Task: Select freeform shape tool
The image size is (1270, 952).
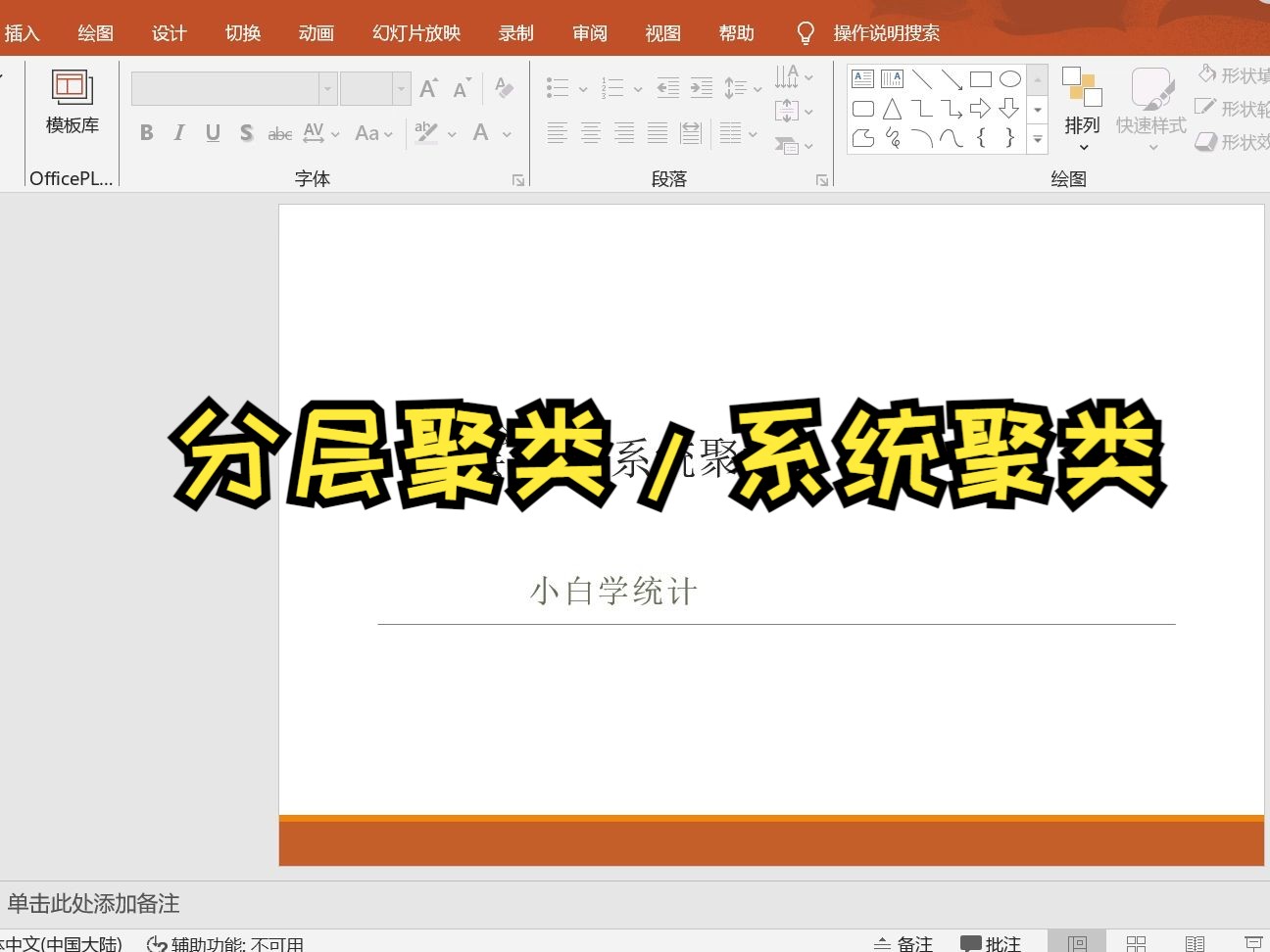Action: pos(863,138)
